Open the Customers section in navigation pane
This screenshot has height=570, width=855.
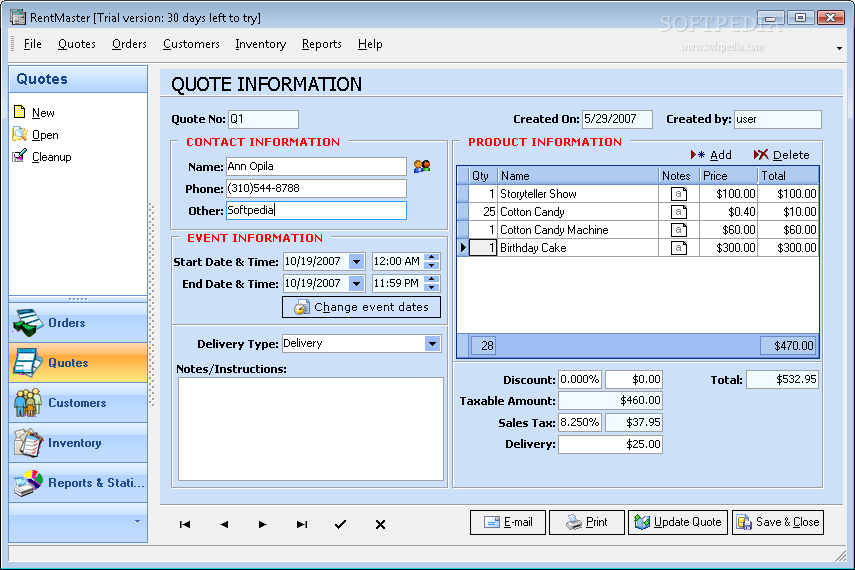pyautogui.click(x=78, y=403)
